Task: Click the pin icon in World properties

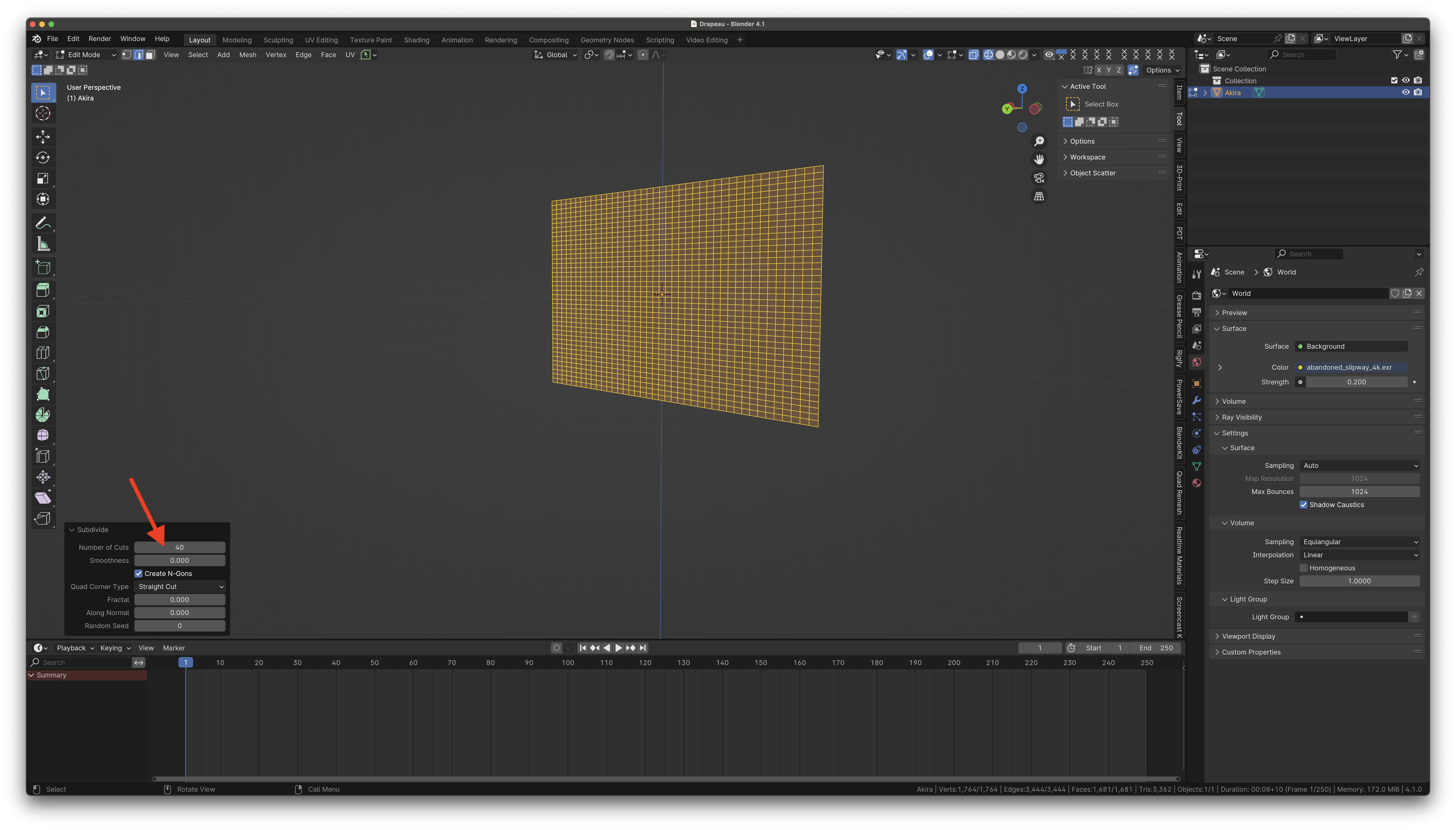Action: pos(1419,272)
